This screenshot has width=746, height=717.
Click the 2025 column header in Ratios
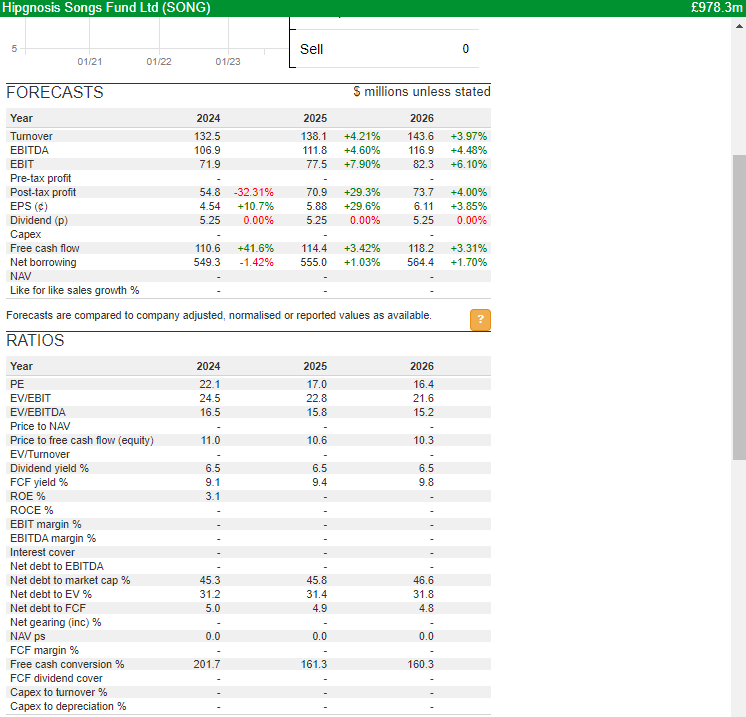(315, 366)
